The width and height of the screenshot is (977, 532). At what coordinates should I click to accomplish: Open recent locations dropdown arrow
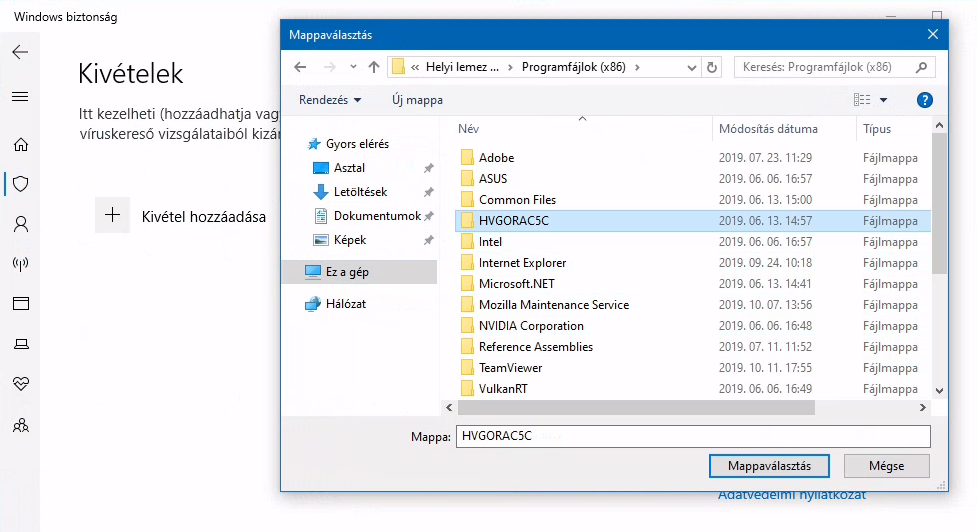[353, 67]
